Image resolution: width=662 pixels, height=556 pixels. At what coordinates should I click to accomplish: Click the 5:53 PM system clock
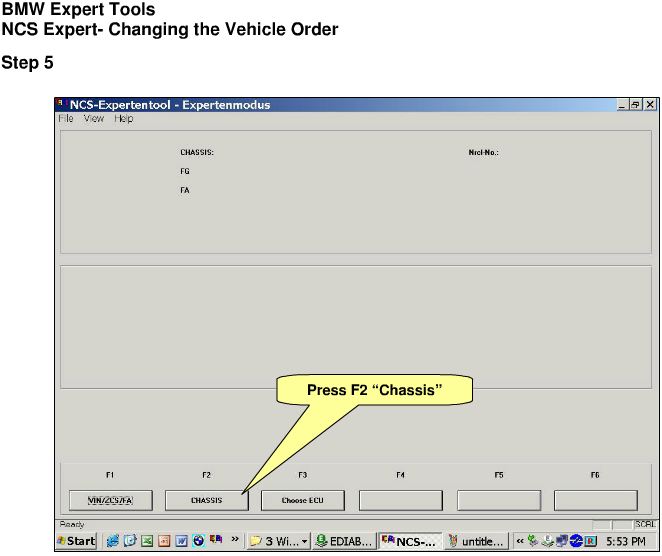click(x=626, y=541)
